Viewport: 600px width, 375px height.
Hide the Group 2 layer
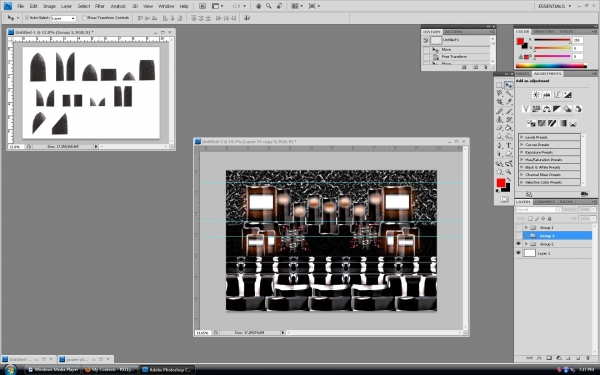tap(518, 243)
